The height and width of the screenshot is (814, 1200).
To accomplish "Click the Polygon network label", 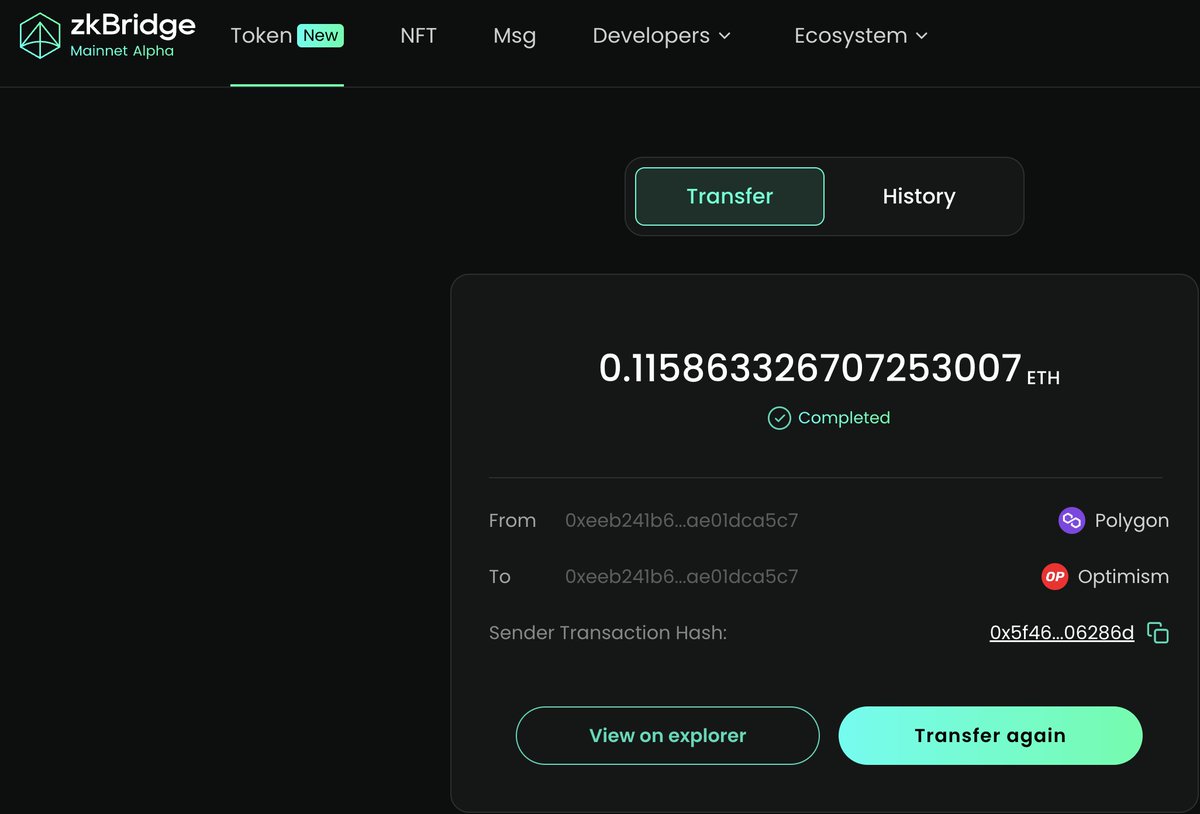I will pos(1132,521).
